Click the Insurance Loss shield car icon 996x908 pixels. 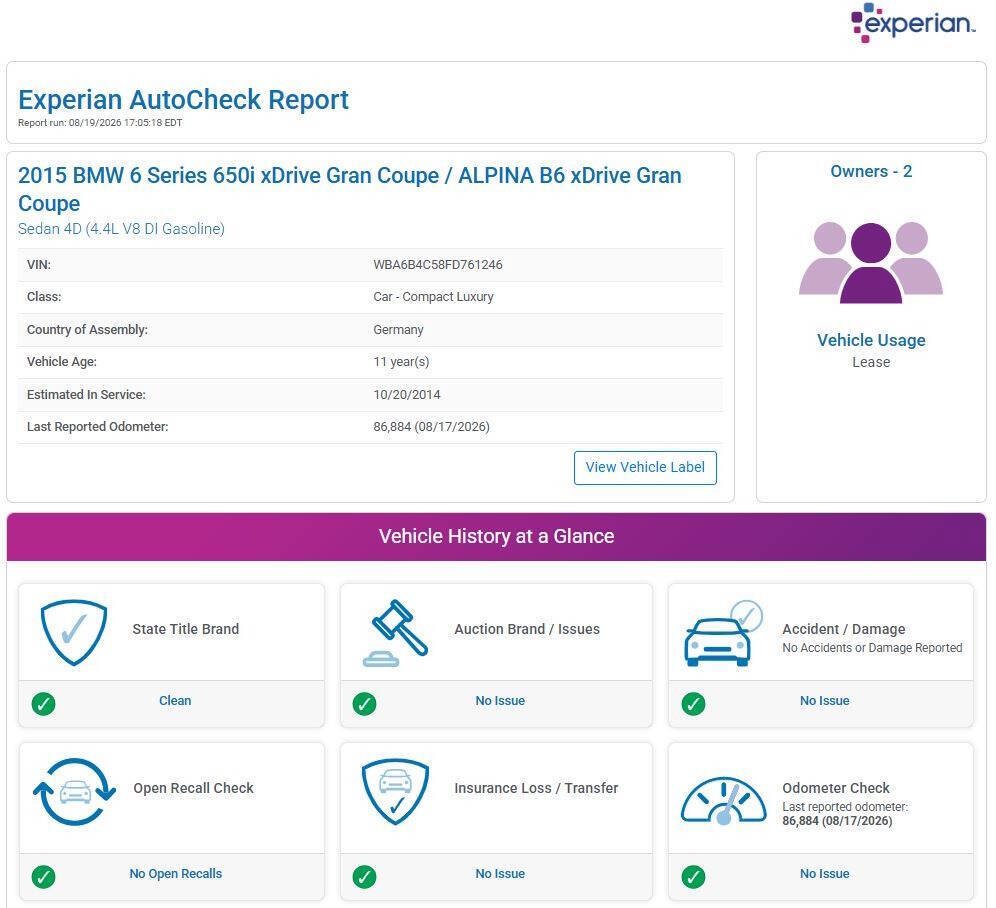coord(395,792)
